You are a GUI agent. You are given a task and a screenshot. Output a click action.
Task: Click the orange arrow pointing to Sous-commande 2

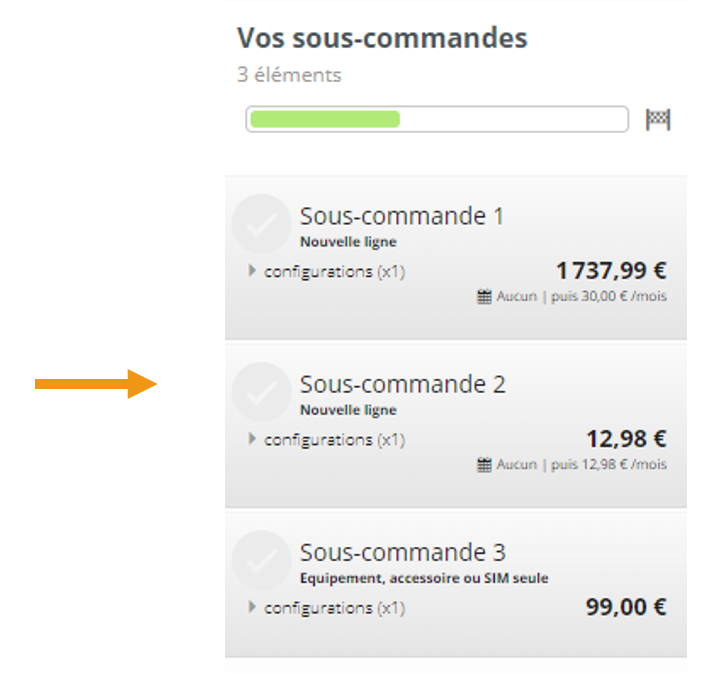click(96, 384)
